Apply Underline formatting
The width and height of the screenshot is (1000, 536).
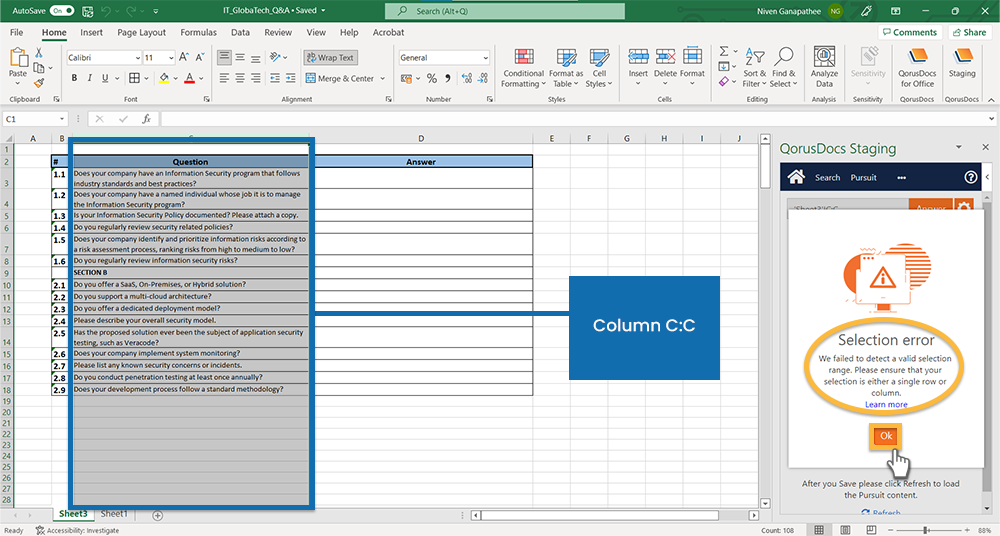105,78
